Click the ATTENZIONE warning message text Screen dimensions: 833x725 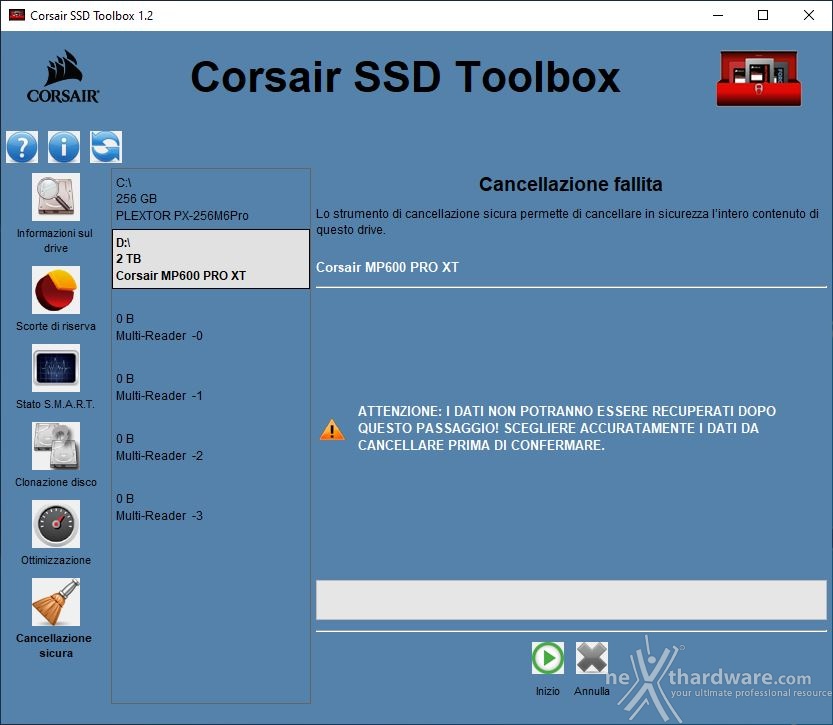click(567, 428)
